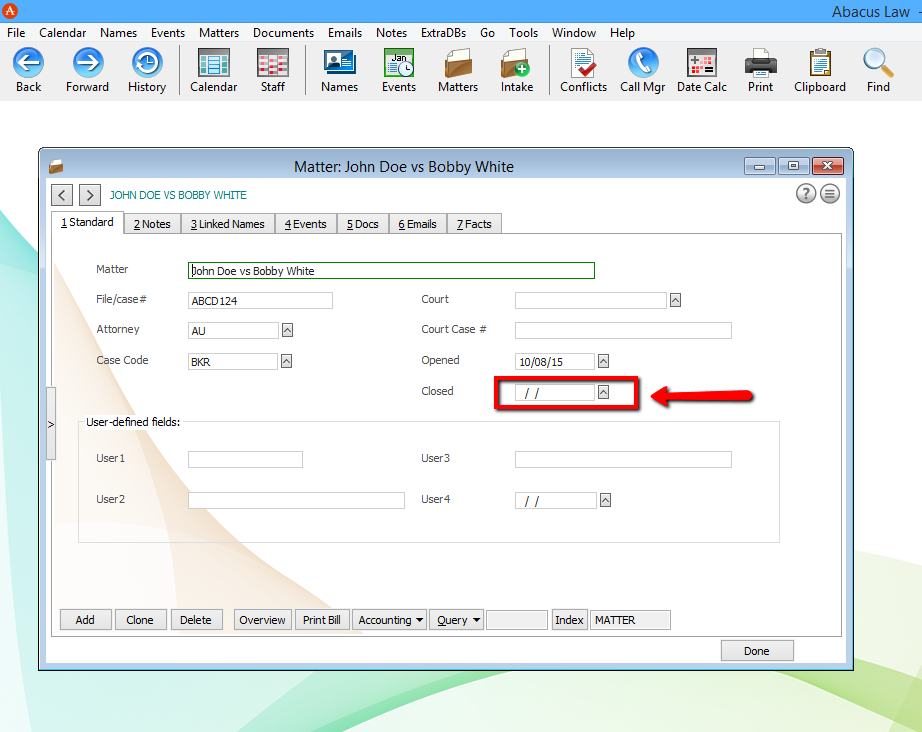Image resolution: width=922 pixels, height=732 pixels.
Task: Expand the left side panel handle
Action: 51,424
